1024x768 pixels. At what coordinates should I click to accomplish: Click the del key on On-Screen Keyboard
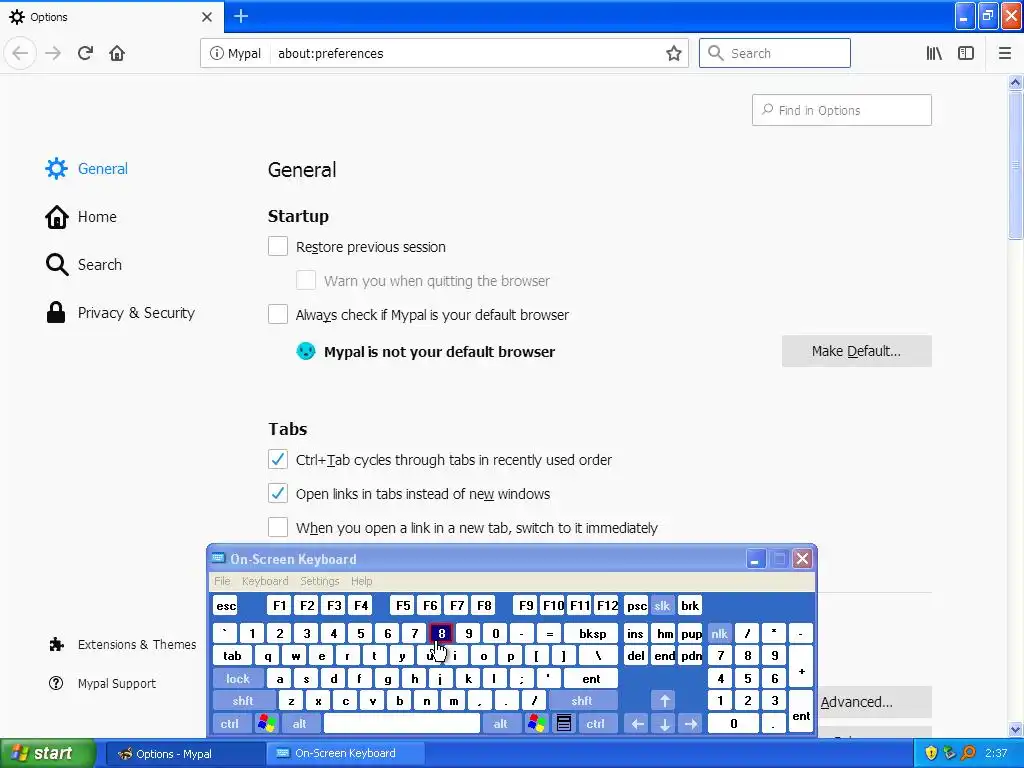click(635, 656)
